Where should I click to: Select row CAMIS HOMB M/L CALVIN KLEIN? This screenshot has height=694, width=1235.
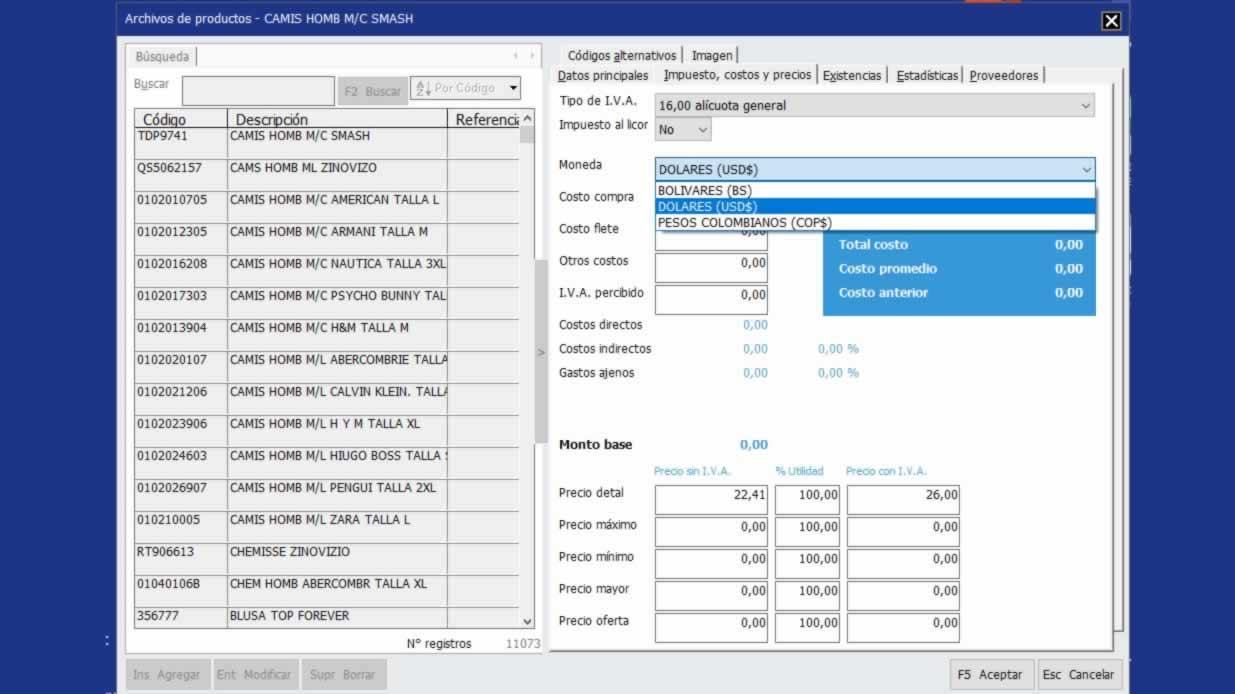click(x=327, y=399)
